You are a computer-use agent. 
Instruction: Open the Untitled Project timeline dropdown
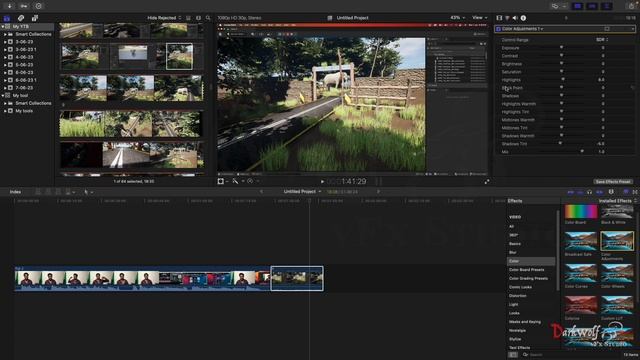302,191
